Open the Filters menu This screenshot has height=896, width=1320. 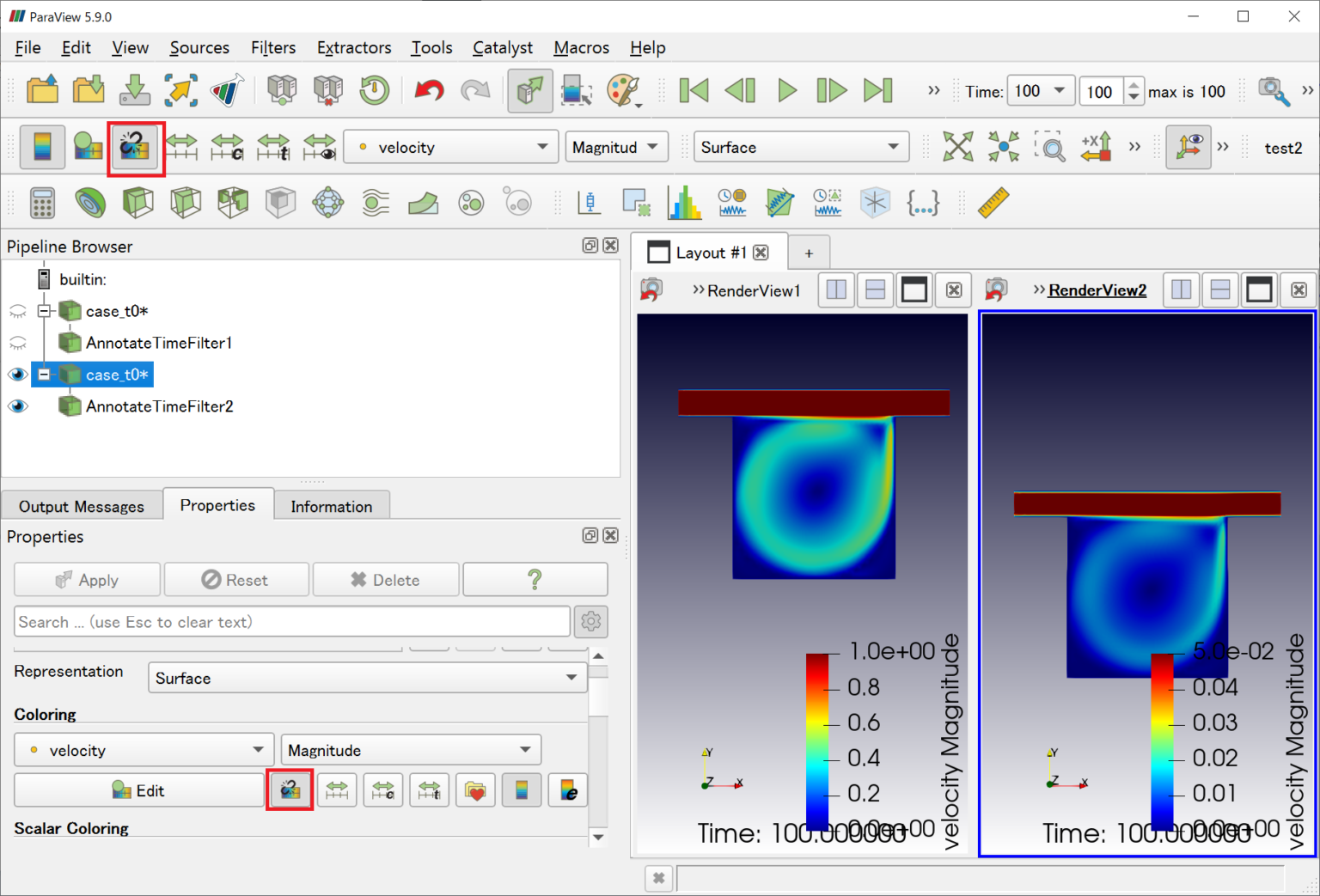tap(272, 48)
